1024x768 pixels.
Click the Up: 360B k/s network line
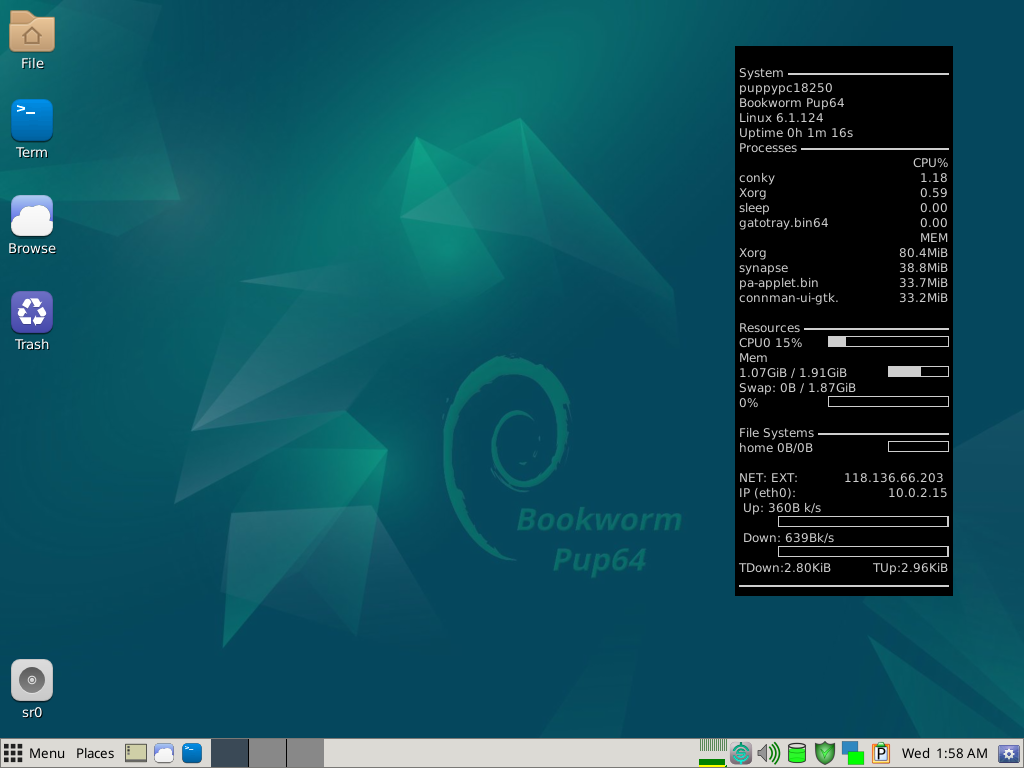(x=782, y=507)
